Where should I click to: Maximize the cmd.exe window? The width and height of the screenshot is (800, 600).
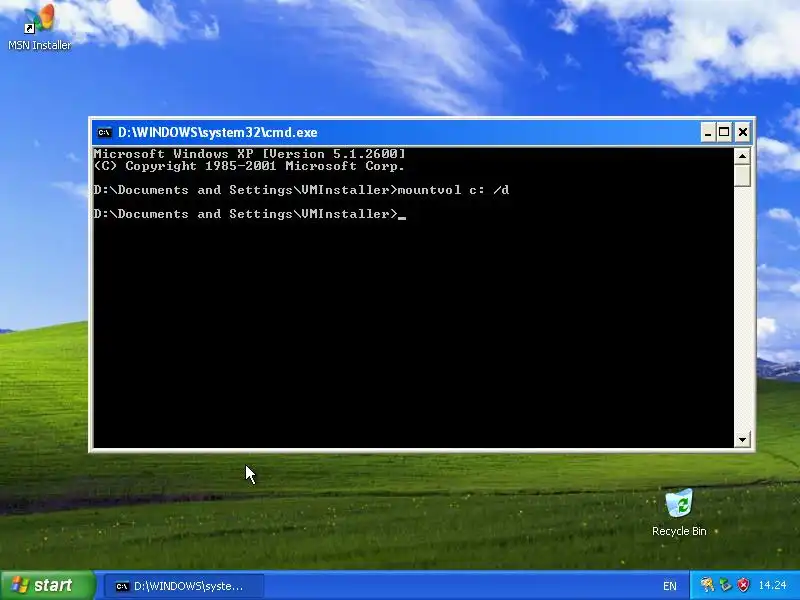pos(724,133)
